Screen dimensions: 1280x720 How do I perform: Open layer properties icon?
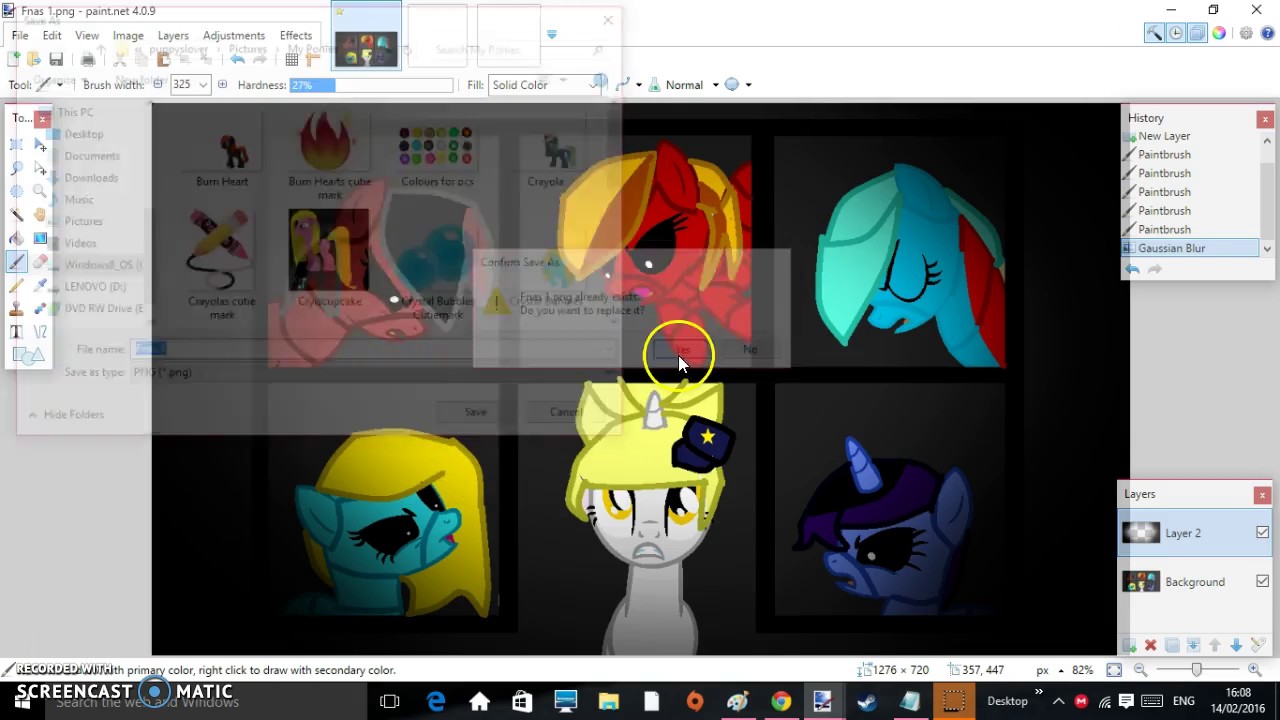click(1258, 646)
